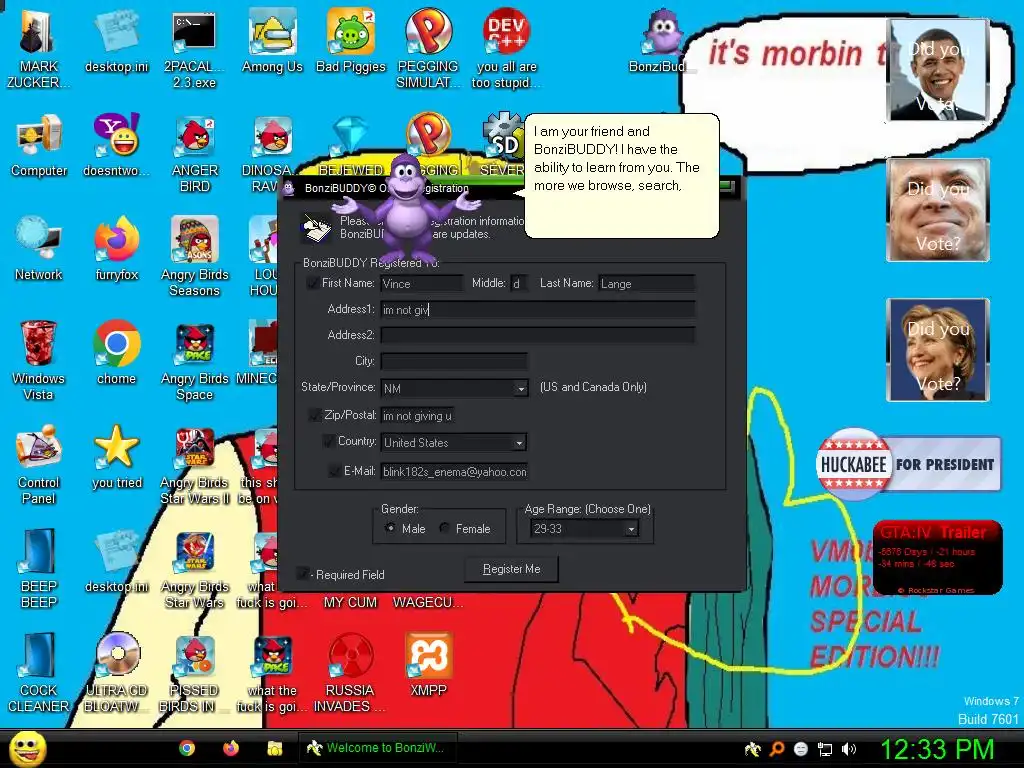Open the Control Panel desktop icon
Viewport: 1024px width, 768px height.
39,464
